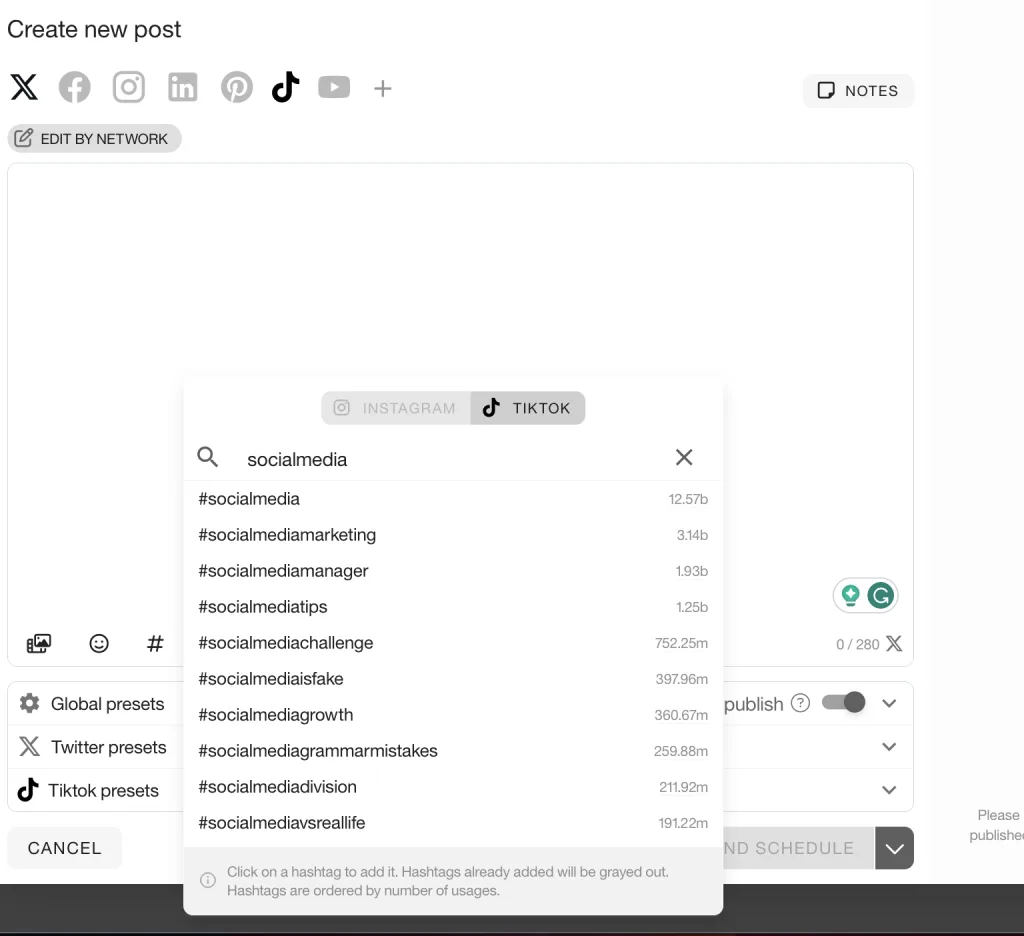The height and width of the screenshot is (936, 1024).
Task: Click the green lightbulb suggestion icon
Action: 850,596
